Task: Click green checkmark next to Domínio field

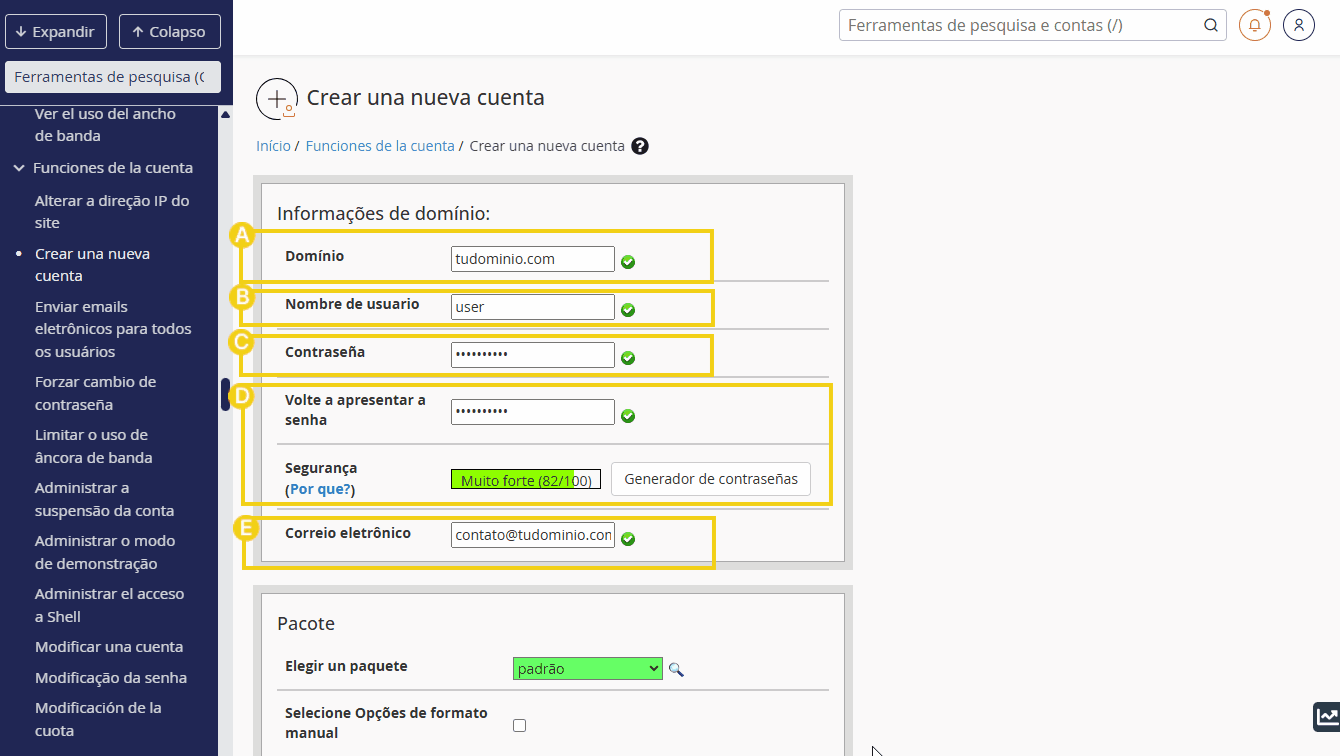Action: [628, 262]
